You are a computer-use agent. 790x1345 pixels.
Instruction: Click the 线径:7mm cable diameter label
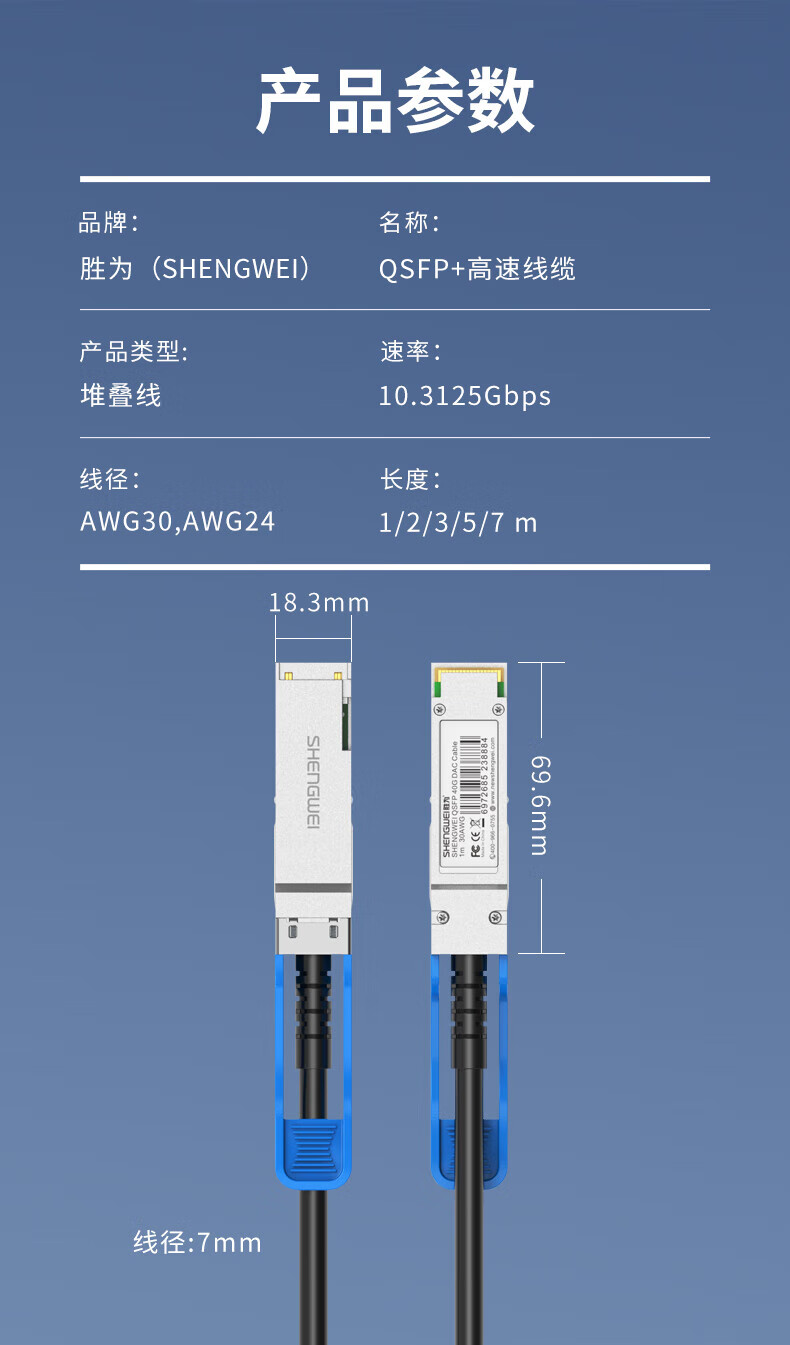click(197, 1243)
